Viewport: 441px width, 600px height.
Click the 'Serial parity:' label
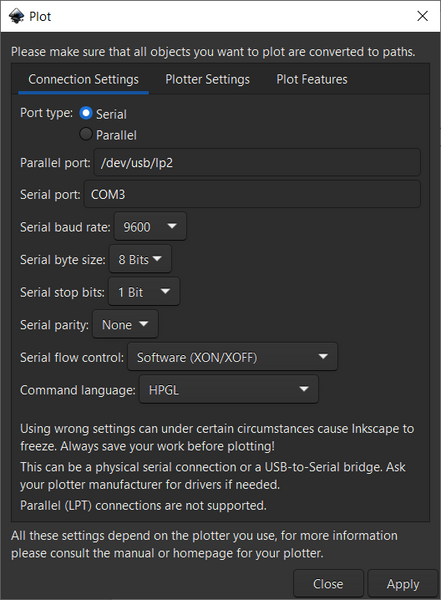point(54,325)
